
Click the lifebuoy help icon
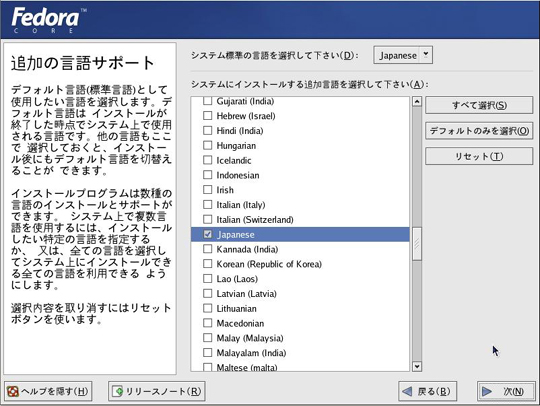pyautogui.click(x=13, y=392)
